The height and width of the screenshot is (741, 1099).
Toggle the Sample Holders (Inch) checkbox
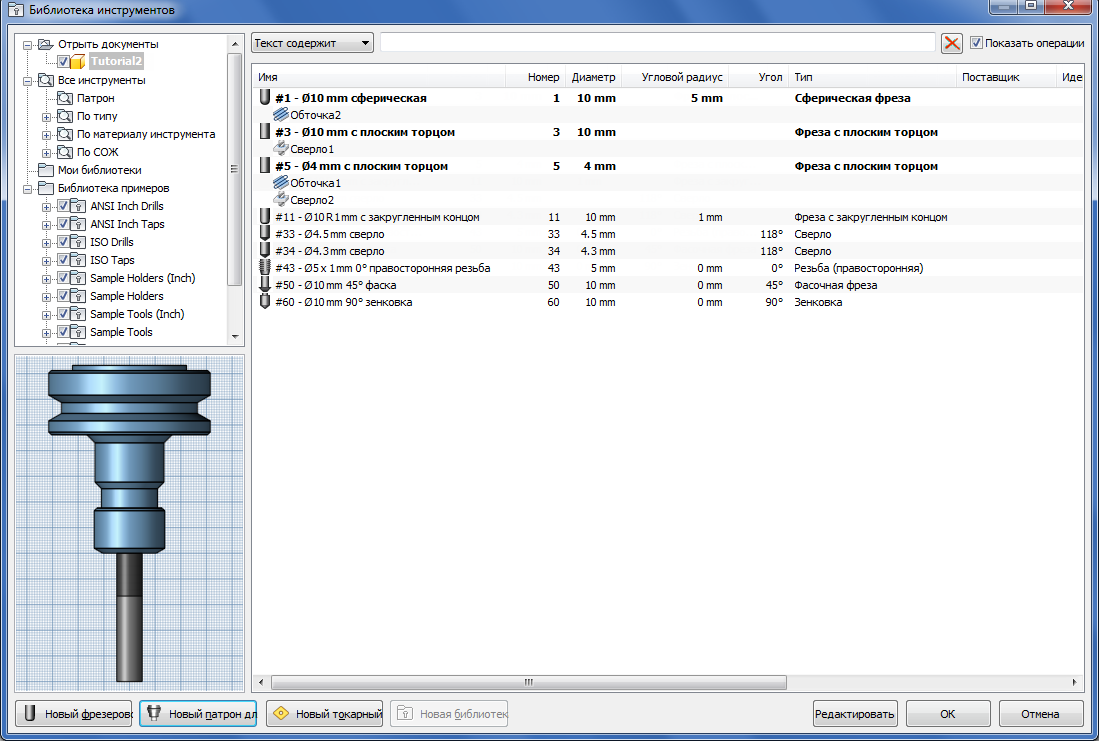(63, 278)
